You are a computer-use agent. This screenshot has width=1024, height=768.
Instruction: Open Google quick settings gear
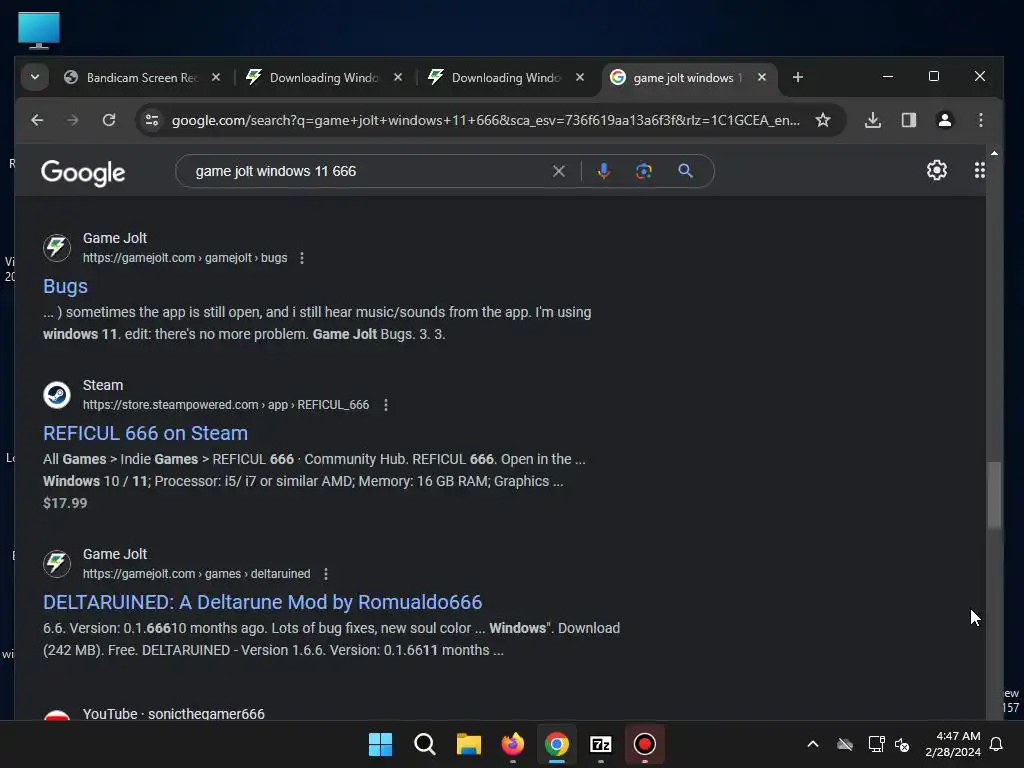(936, 170)
